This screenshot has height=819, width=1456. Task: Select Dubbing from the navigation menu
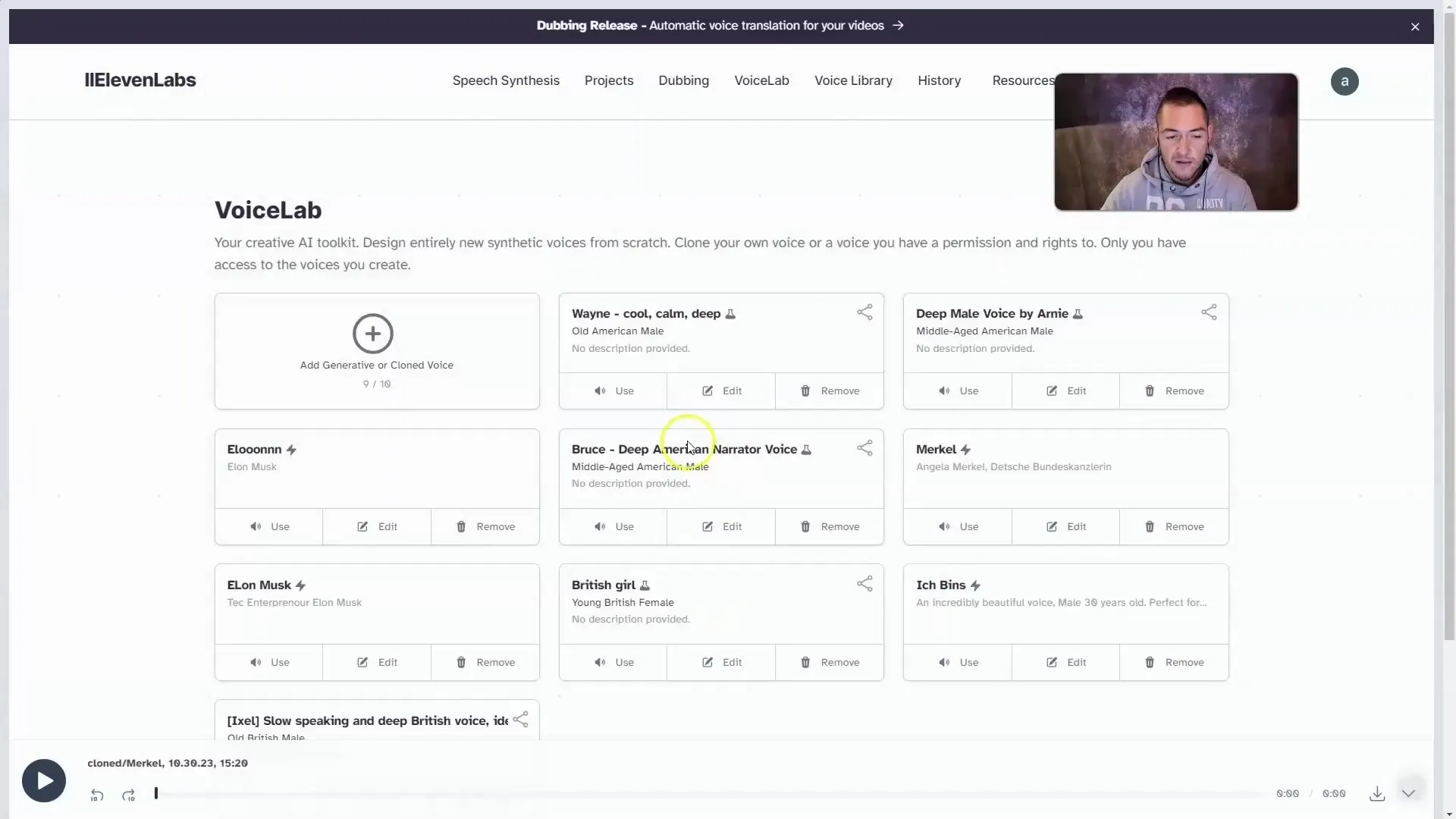pyautogui.click(x=683, y=80)
